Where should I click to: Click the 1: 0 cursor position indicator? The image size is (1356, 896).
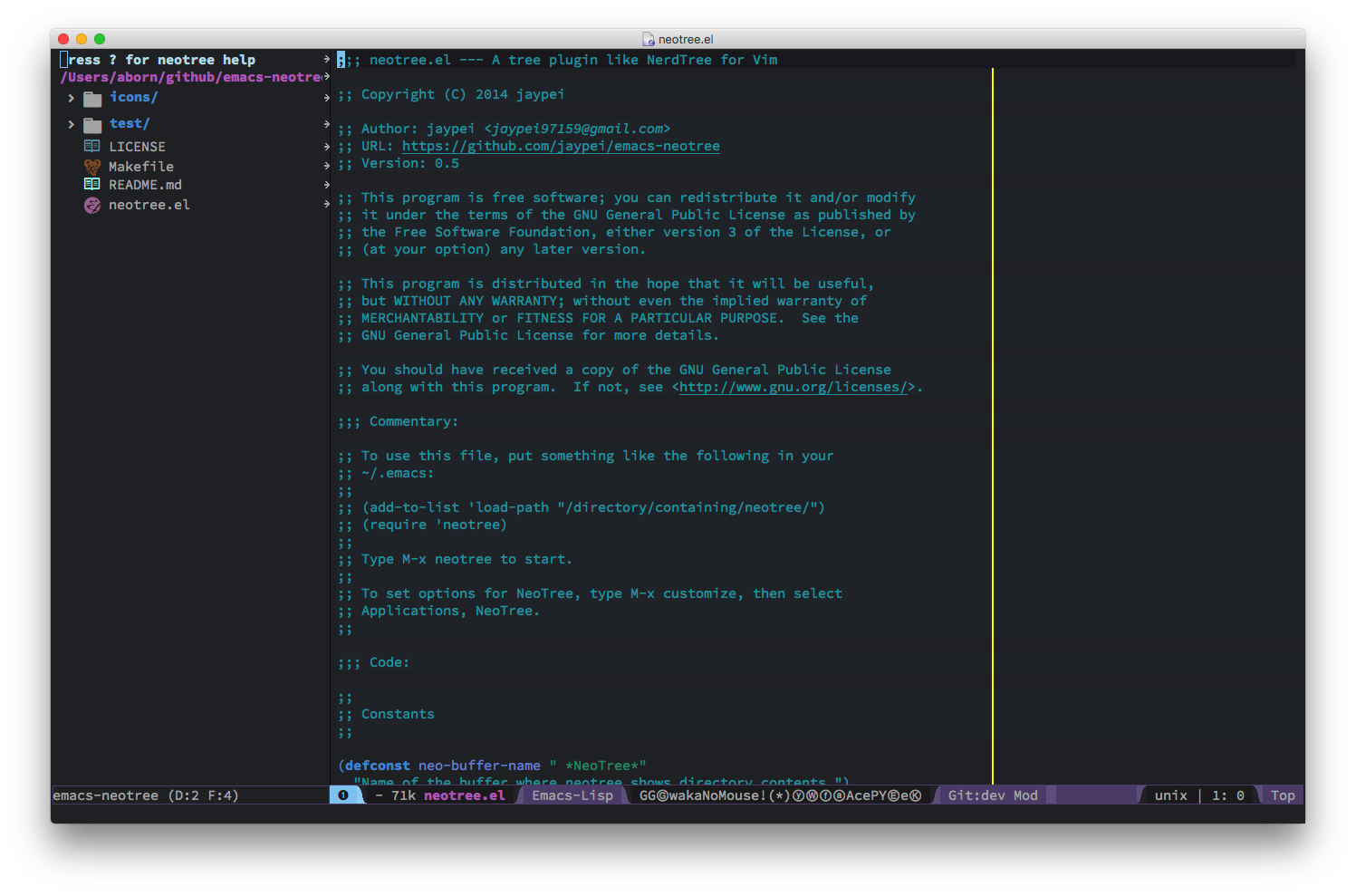(1228, 795)
